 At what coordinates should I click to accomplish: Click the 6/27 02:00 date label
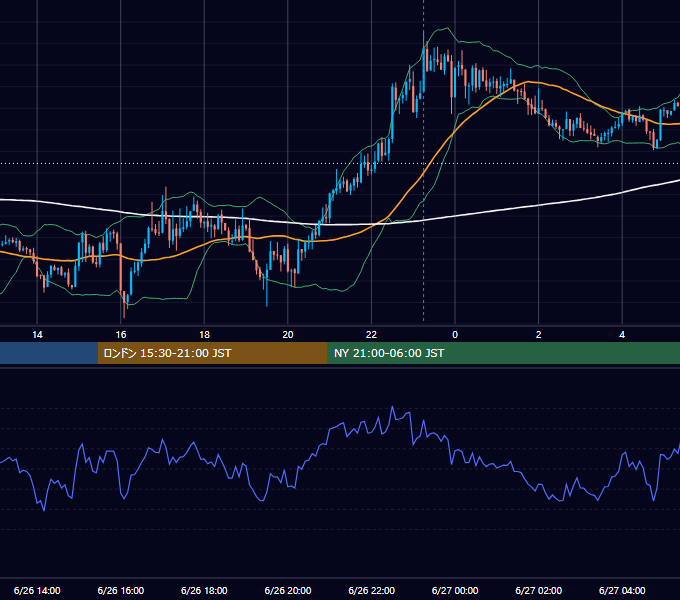(539, 590)
